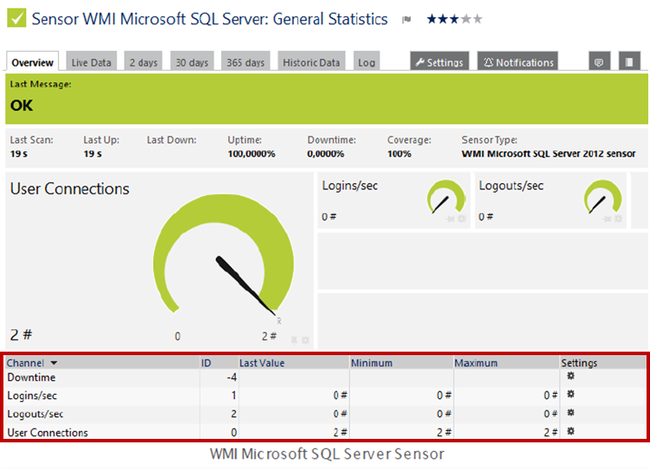Click the Settings button with wrench
The width and height of the screenshot is (650, 470).
[439, 62]
